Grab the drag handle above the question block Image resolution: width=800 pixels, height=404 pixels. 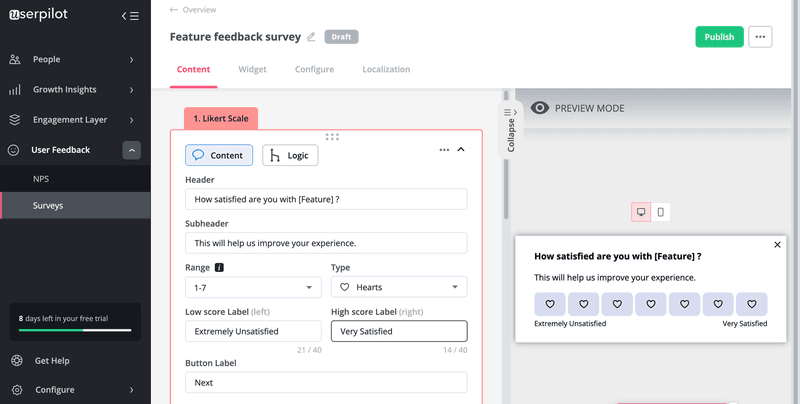coord(332,136)
